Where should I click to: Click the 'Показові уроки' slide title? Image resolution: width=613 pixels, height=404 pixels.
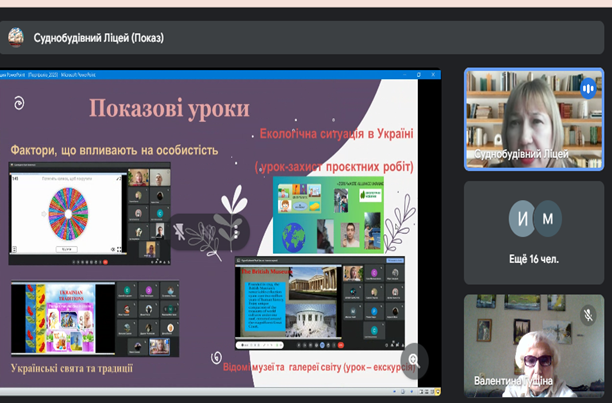[169, 108]
